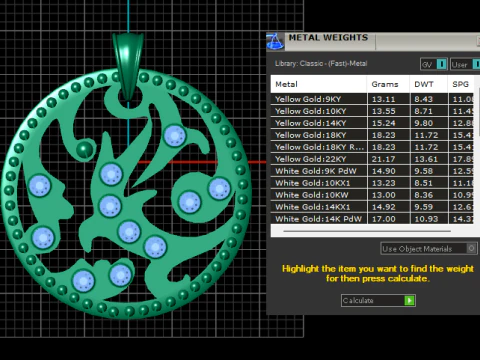Select the Yellow Gold:22KY row
Viewport: 480px width, 360px height.
[x=372, y=159]
